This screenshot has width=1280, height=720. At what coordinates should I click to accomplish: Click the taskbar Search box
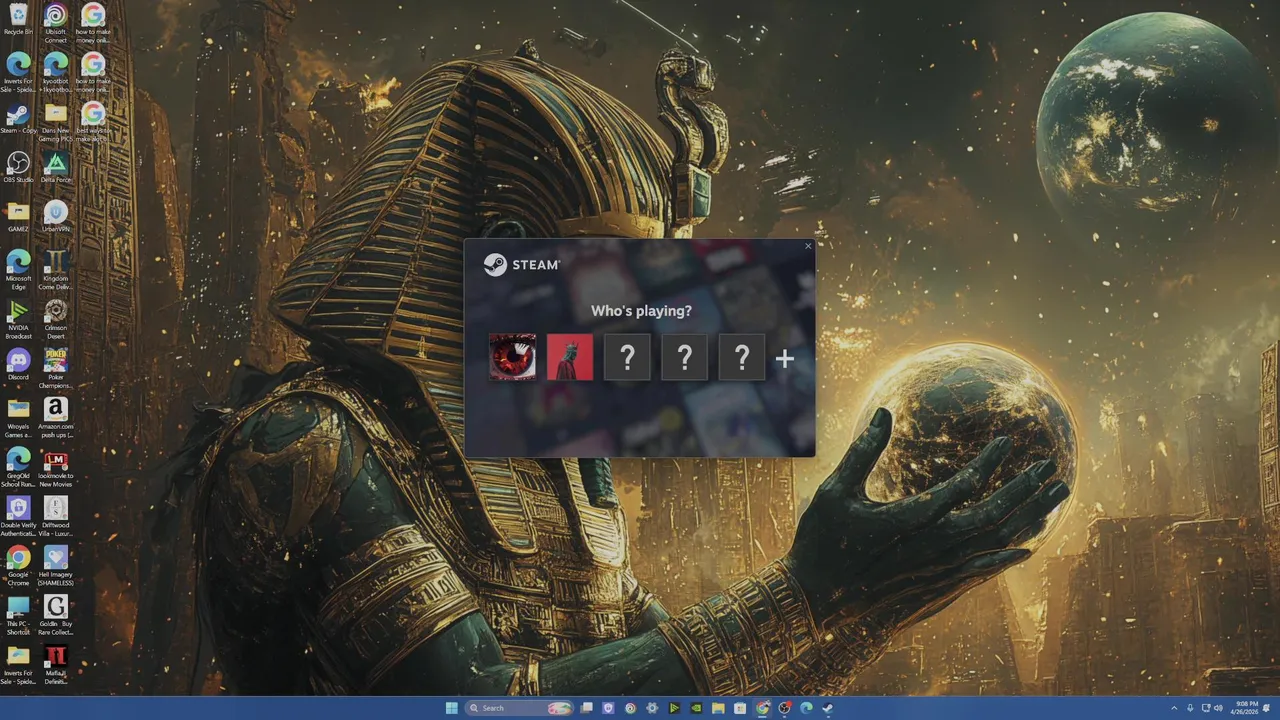pos(519,708)
